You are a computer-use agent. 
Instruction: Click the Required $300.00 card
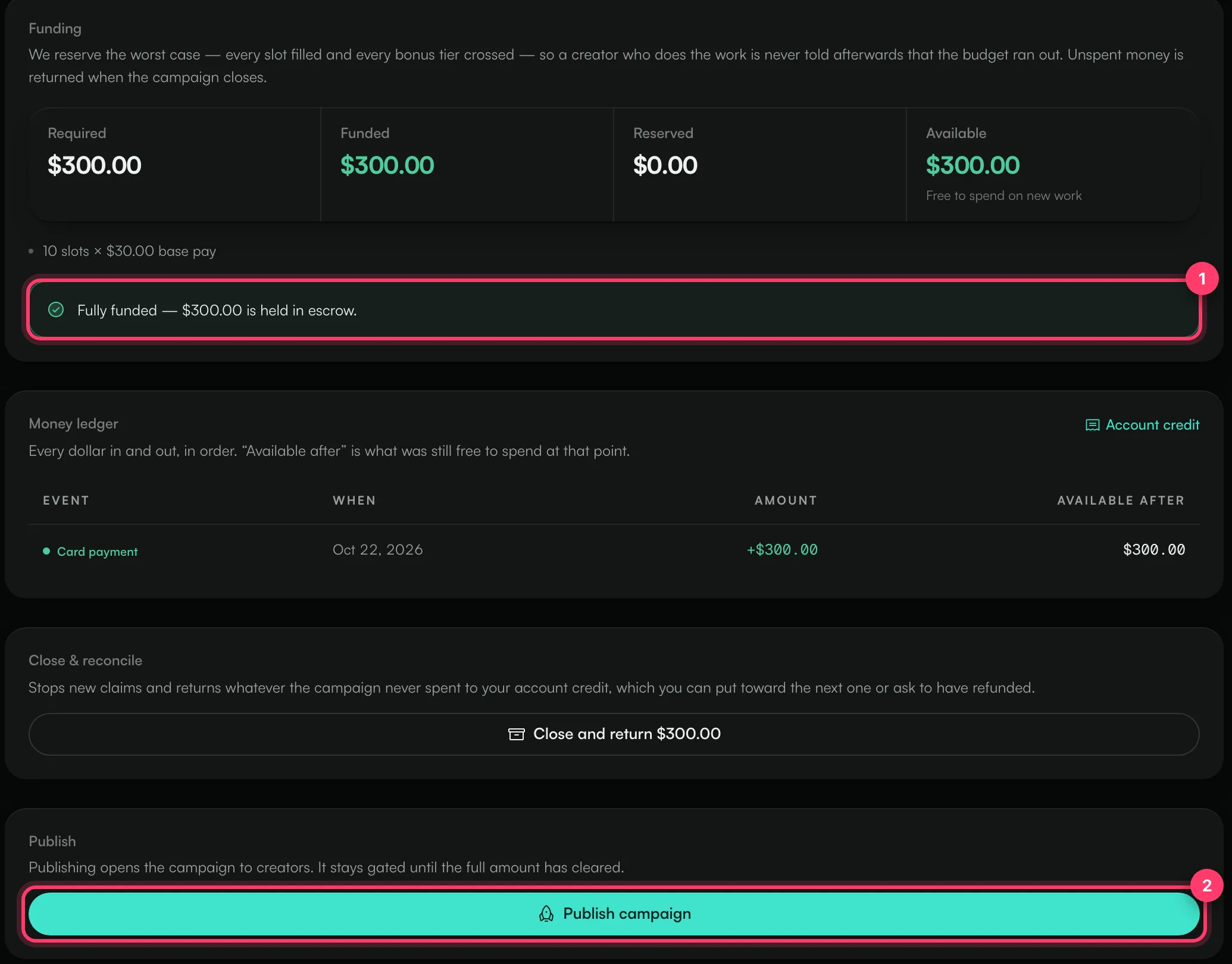click(175, 165)
